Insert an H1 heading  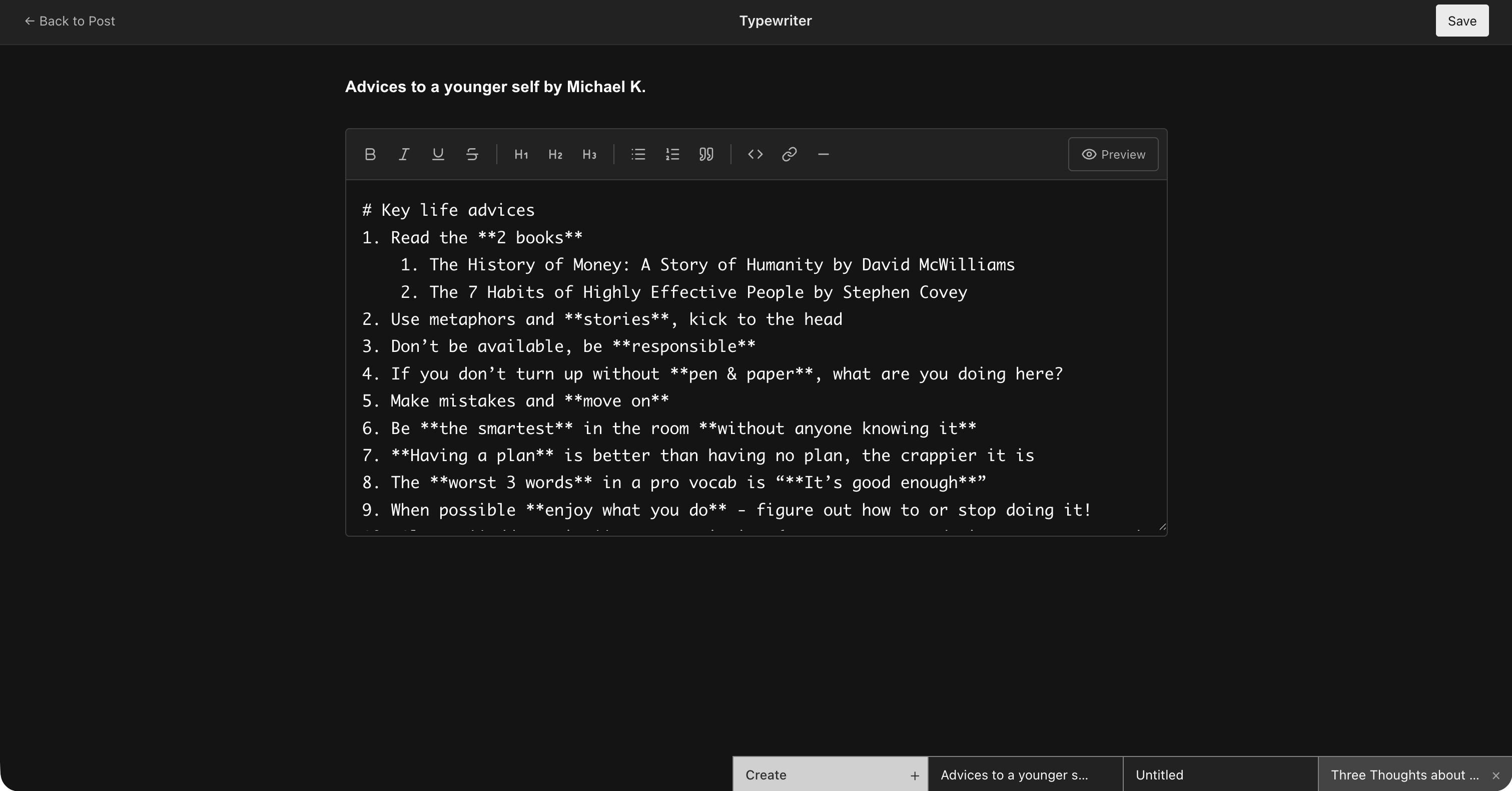point(521,154)
